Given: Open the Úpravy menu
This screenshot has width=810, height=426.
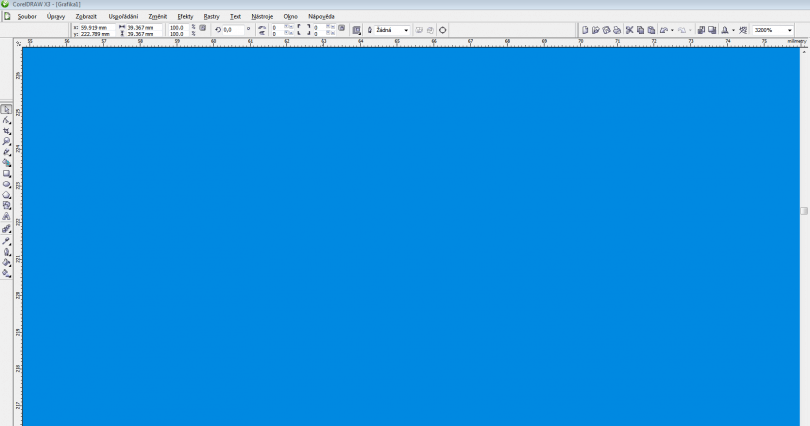Looking at the screenshot, I should 56,17.
